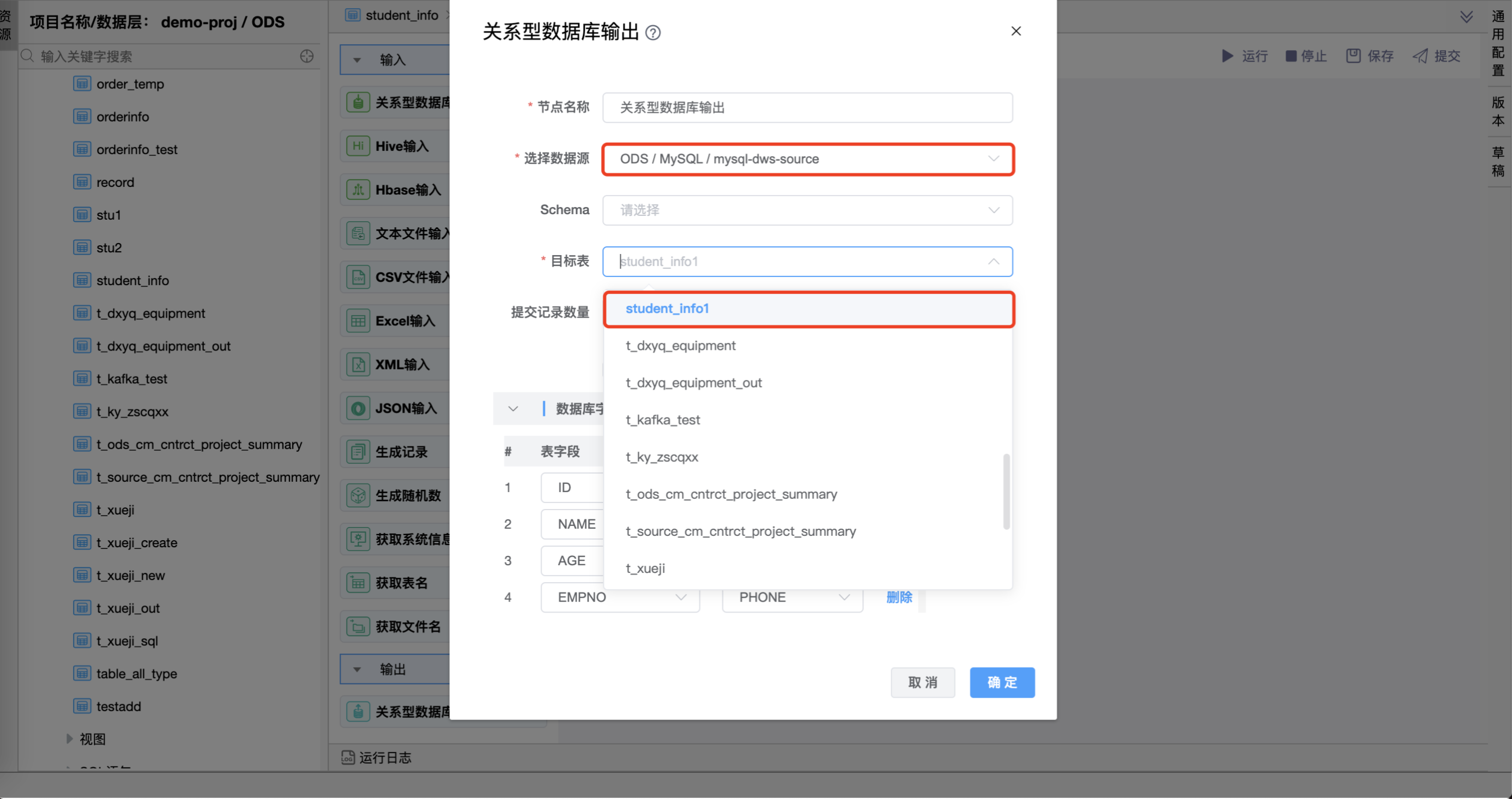1512x799 pixels.
Task: Click the Hbase输入 component icon
Action: (x=358, y=190)
